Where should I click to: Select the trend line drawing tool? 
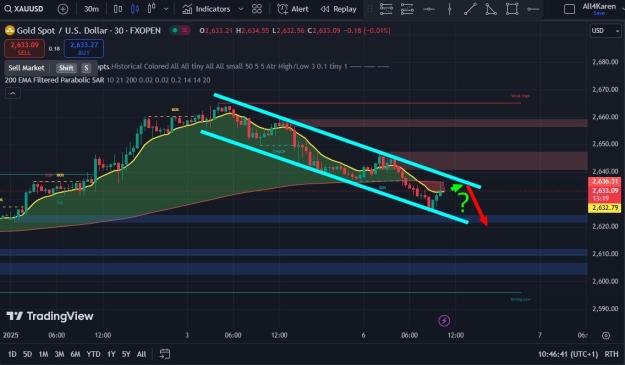pos(470,9)
